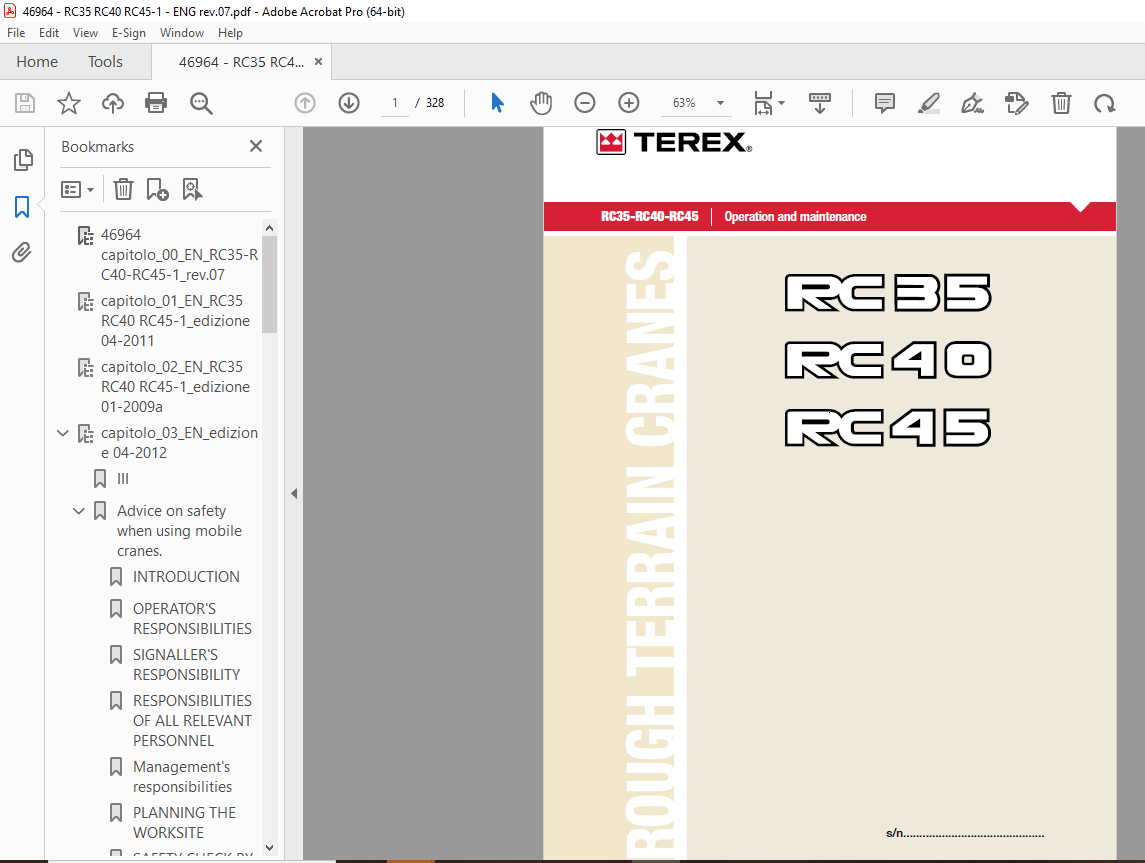Screen dimensions: 1145x863
Task: Open the File menu
Action: [16, 33]
